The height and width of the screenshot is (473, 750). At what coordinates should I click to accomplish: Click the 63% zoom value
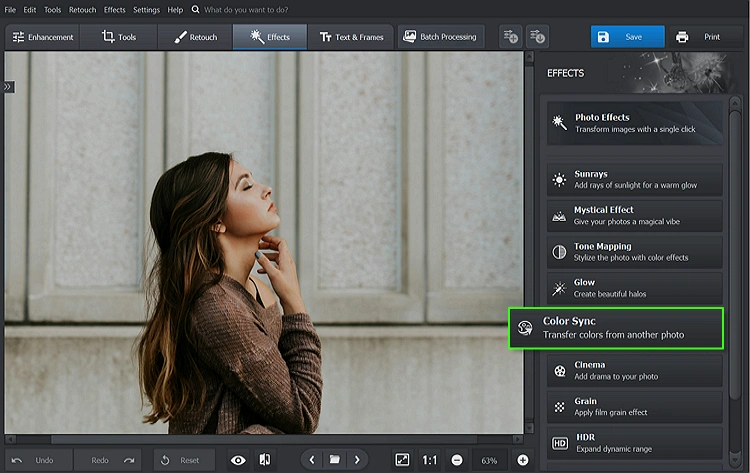point(489,461)
